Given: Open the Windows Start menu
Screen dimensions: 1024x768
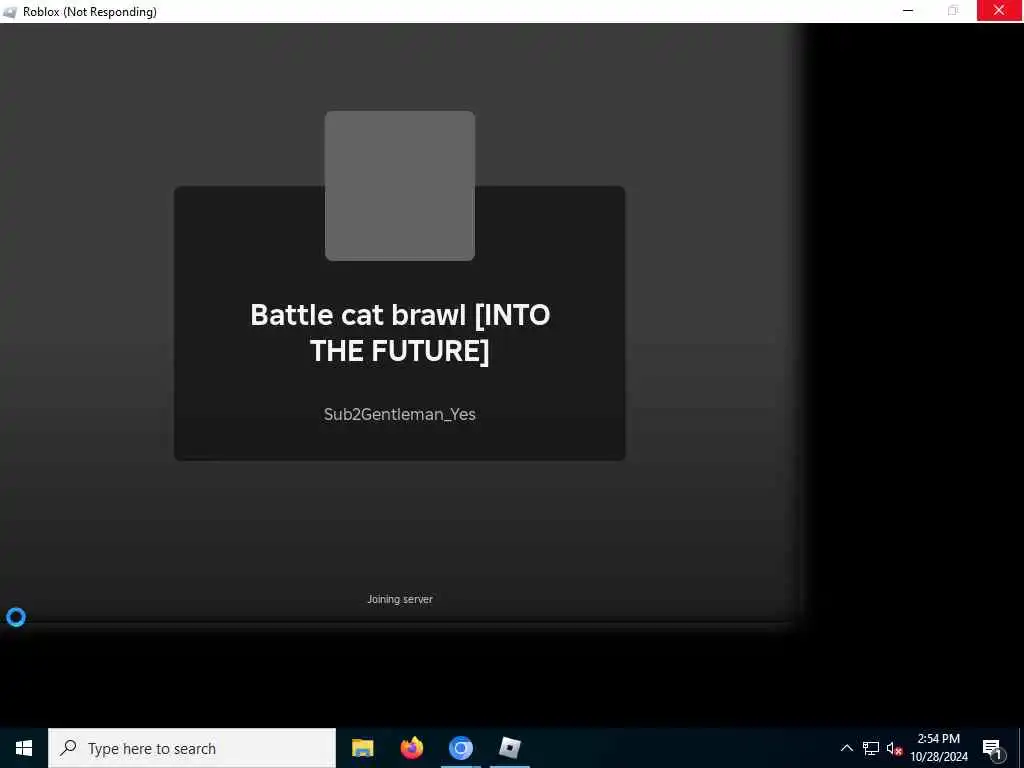Looking at the screenshot, I should (x=24, y=748).
